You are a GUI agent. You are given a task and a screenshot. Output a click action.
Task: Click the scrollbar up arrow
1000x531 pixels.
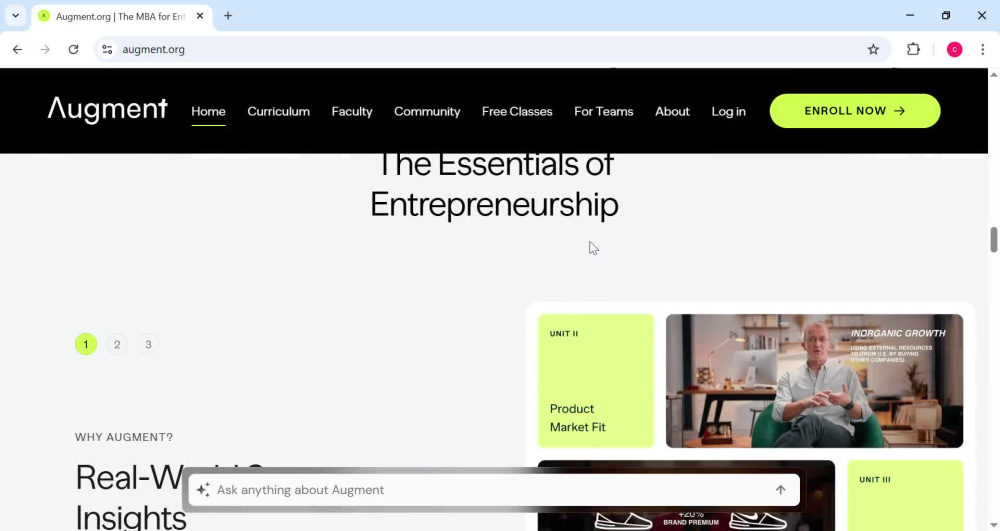tap(994, 75)
